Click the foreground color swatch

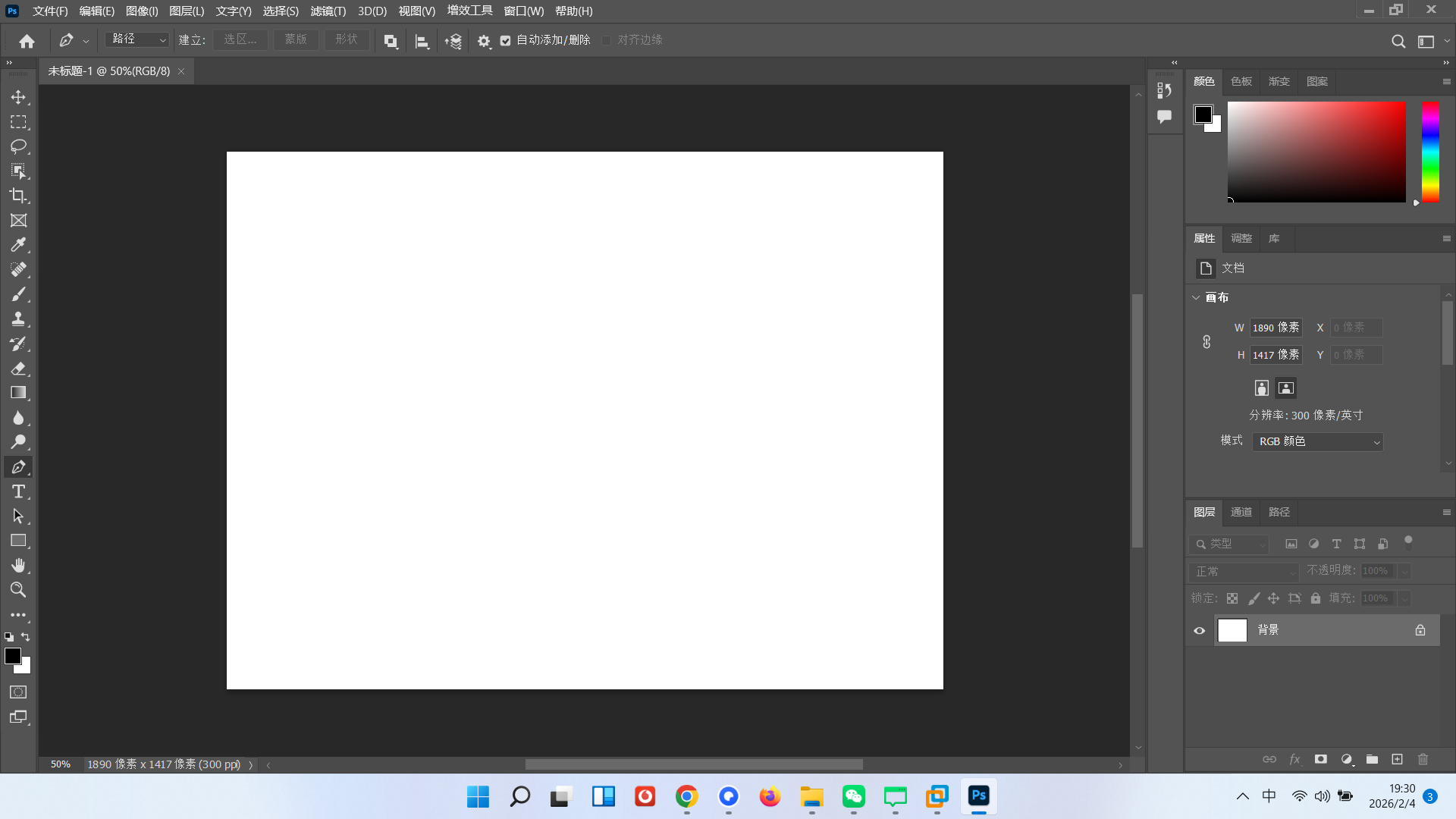[13, 657]
